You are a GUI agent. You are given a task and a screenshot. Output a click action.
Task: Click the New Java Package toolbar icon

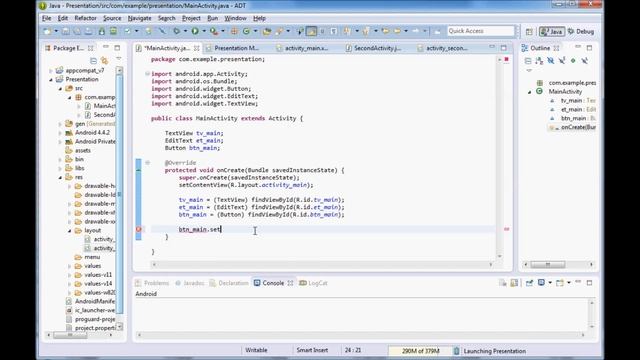click(x=234, y=31)
